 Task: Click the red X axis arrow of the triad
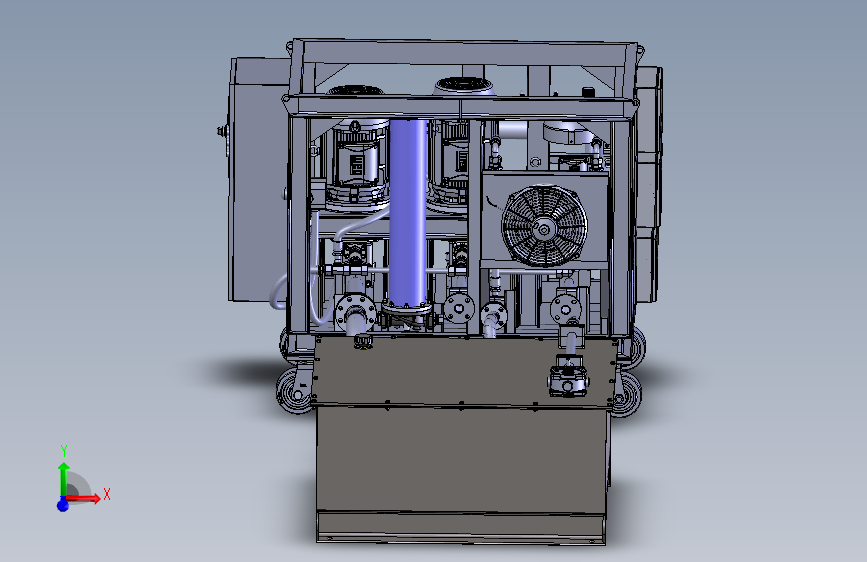point(85,498)
